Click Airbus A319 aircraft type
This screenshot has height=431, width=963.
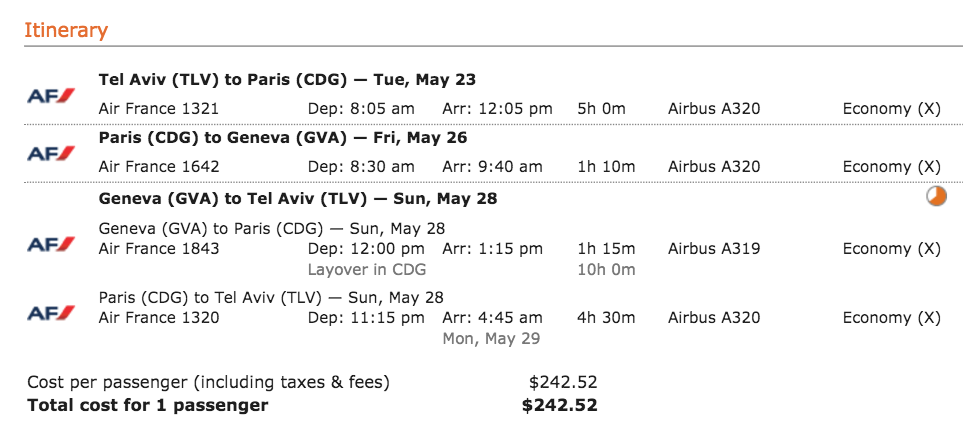pos(714,249)
